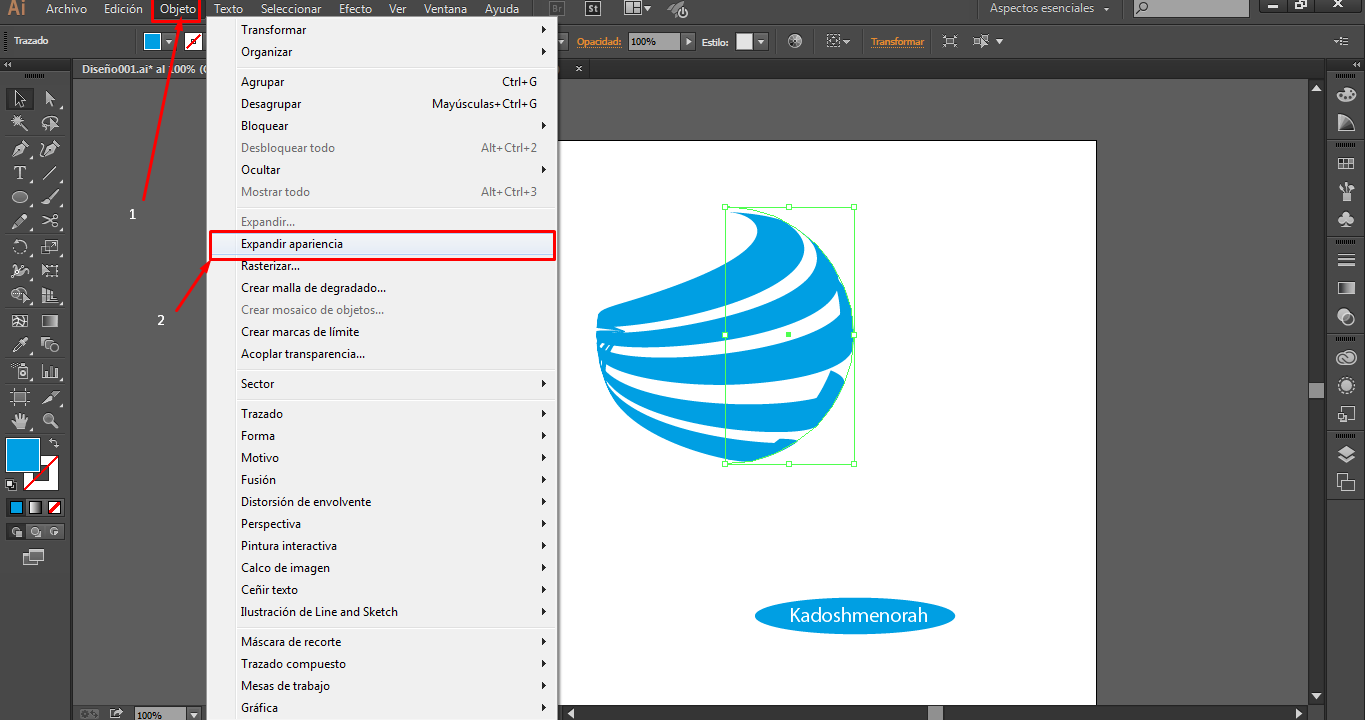This screenshot has width=1365, height=720.
Task: Select the Selection (black arrow) tool
Action: [20, 98]
